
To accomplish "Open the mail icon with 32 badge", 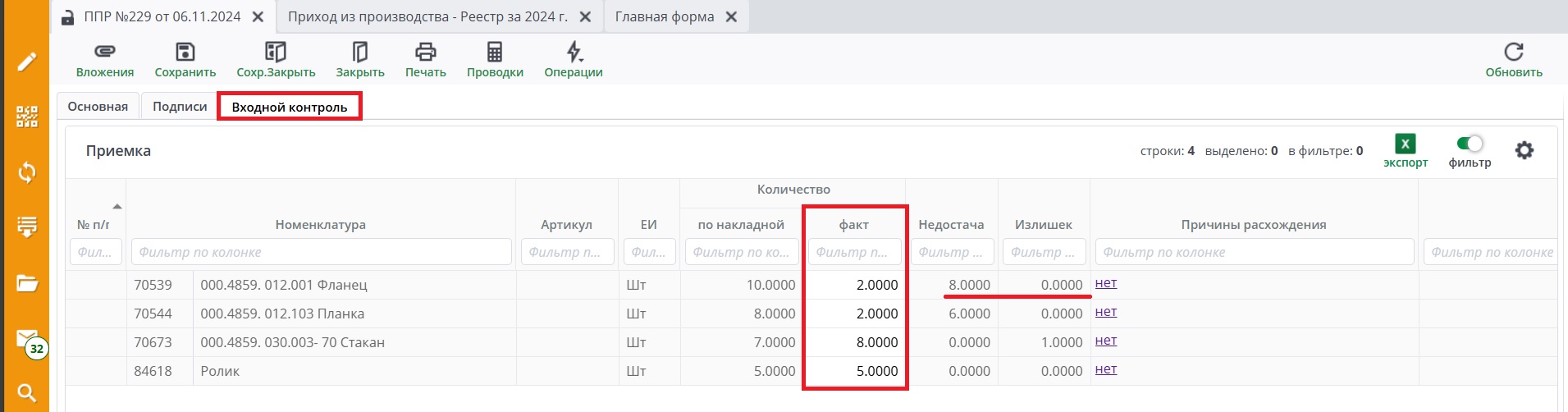I will click(x=27, y=340).
